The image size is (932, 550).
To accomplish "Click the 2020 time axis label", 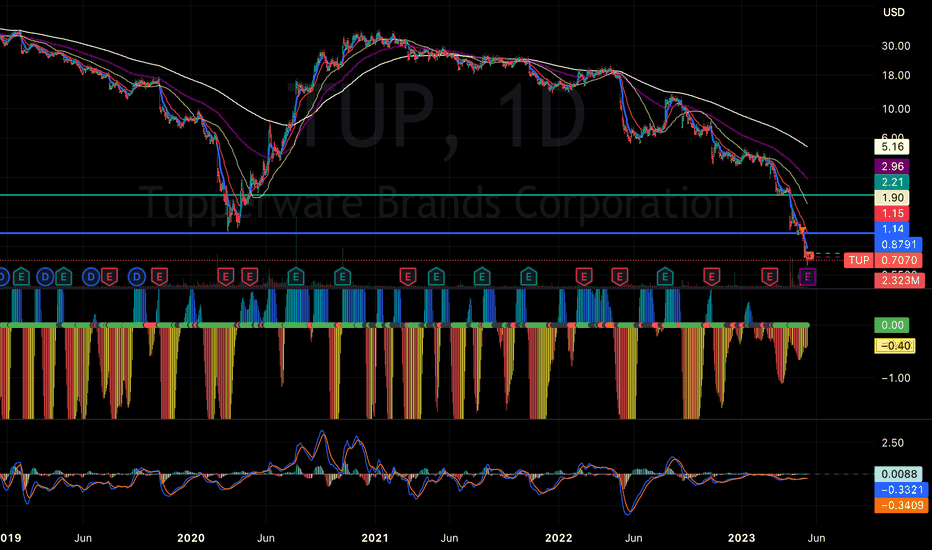I will pos(191,538).
